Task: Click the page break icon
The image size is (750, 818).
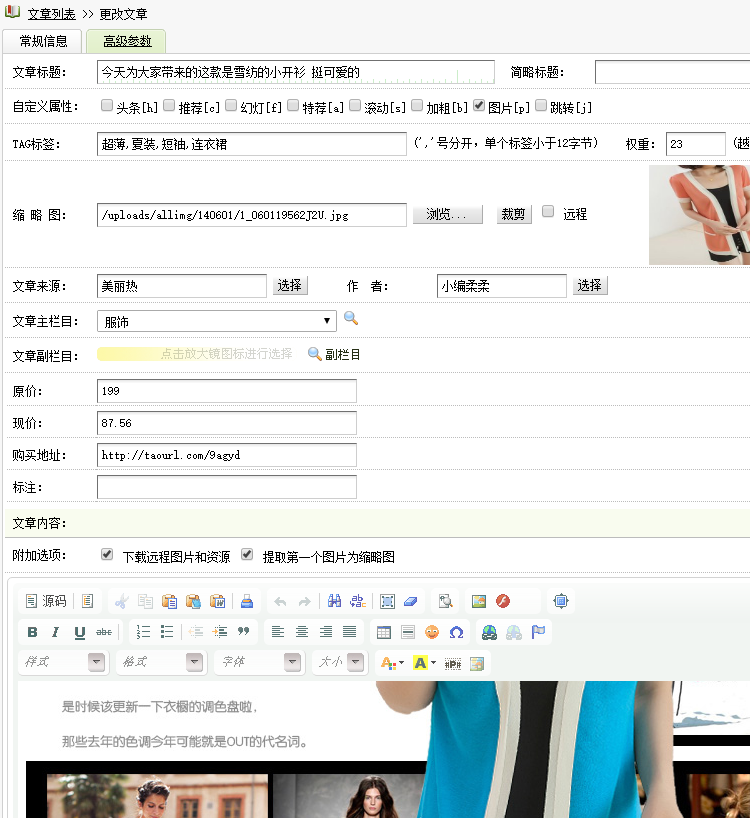Action: tap(453, 664)
